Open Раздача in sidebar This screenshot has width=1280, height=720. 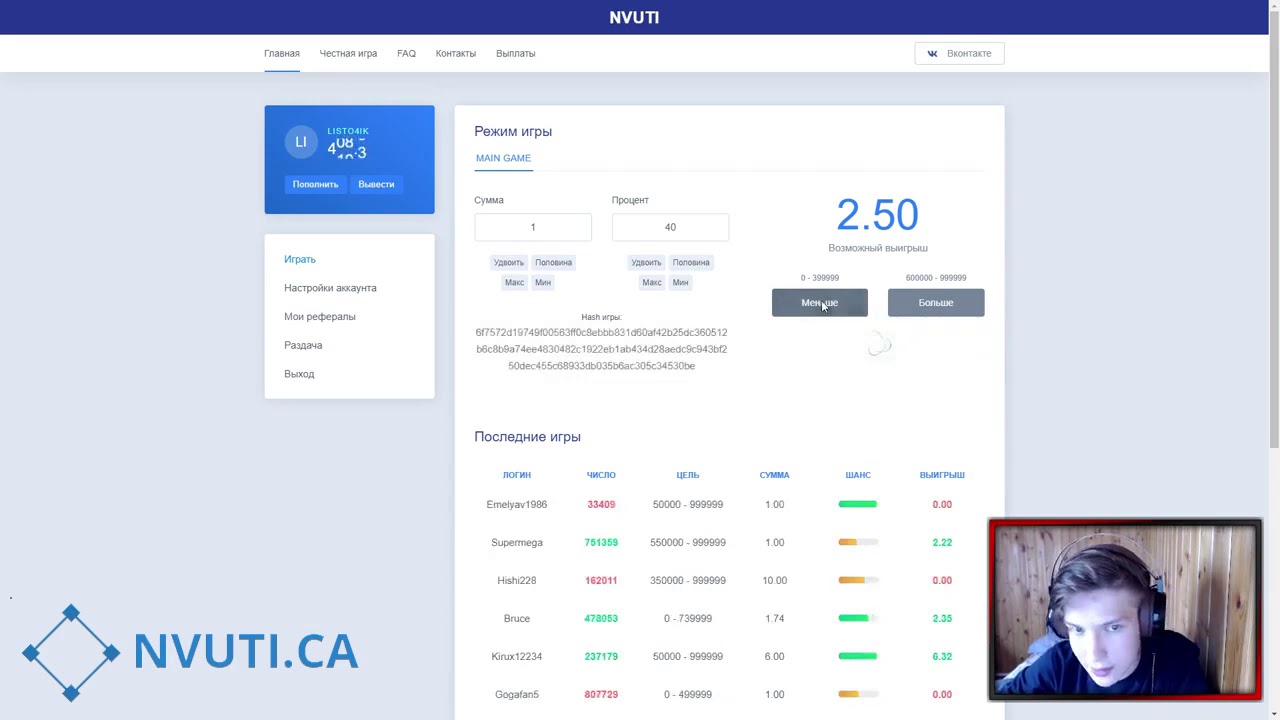pos(303,345)
